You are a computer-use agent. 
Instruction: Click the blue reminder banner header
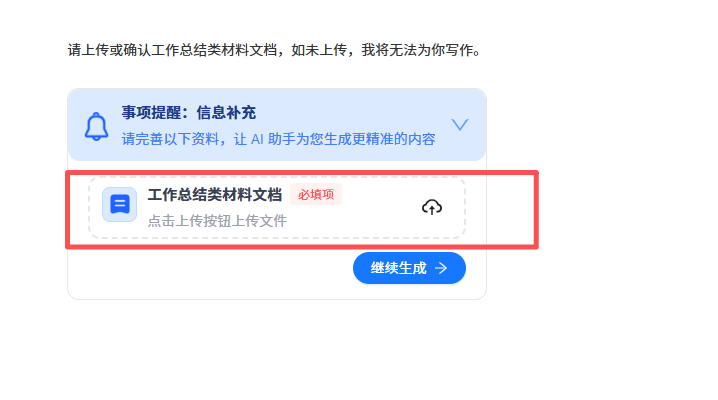click(277, 124)
